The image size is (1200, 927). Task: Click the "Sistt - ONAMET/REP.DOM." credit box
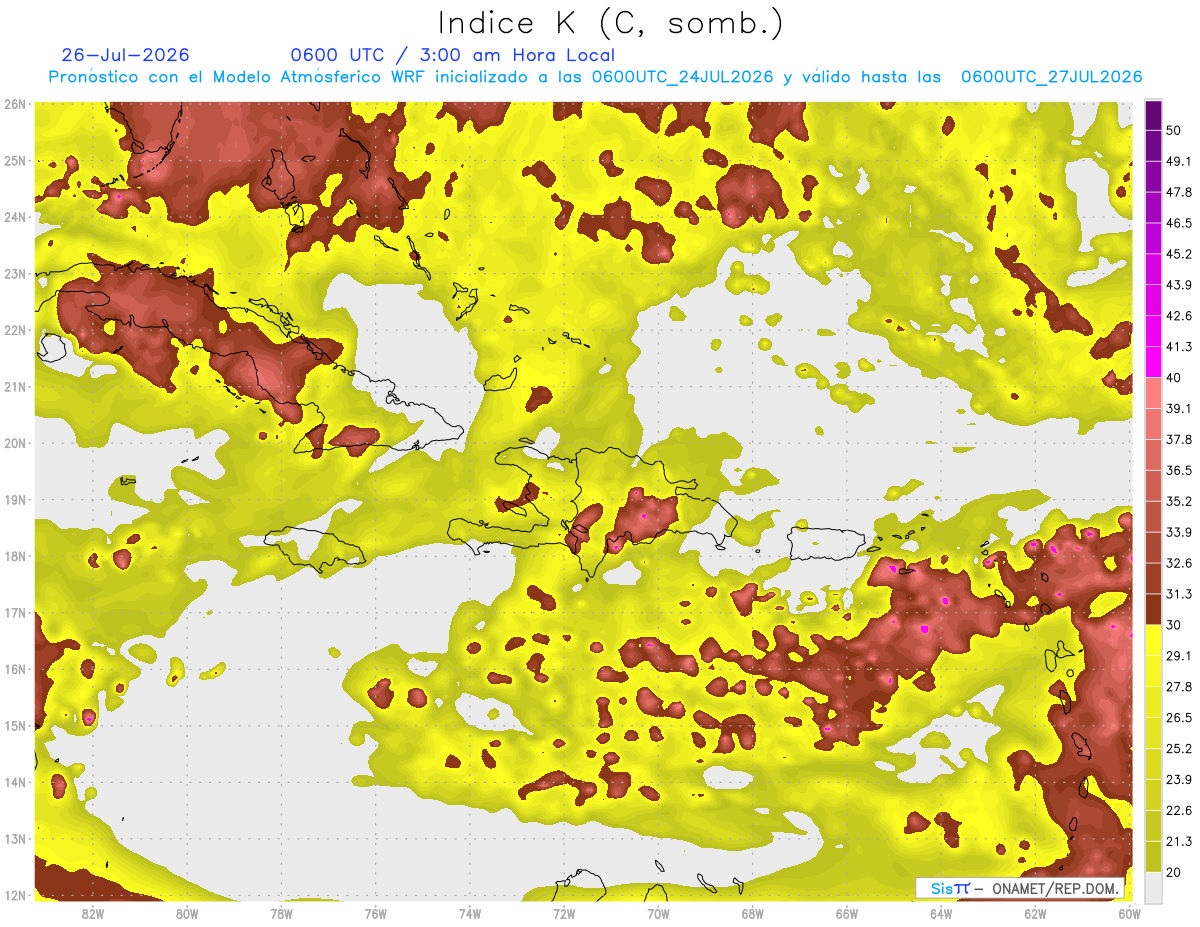pos(1021,888)
